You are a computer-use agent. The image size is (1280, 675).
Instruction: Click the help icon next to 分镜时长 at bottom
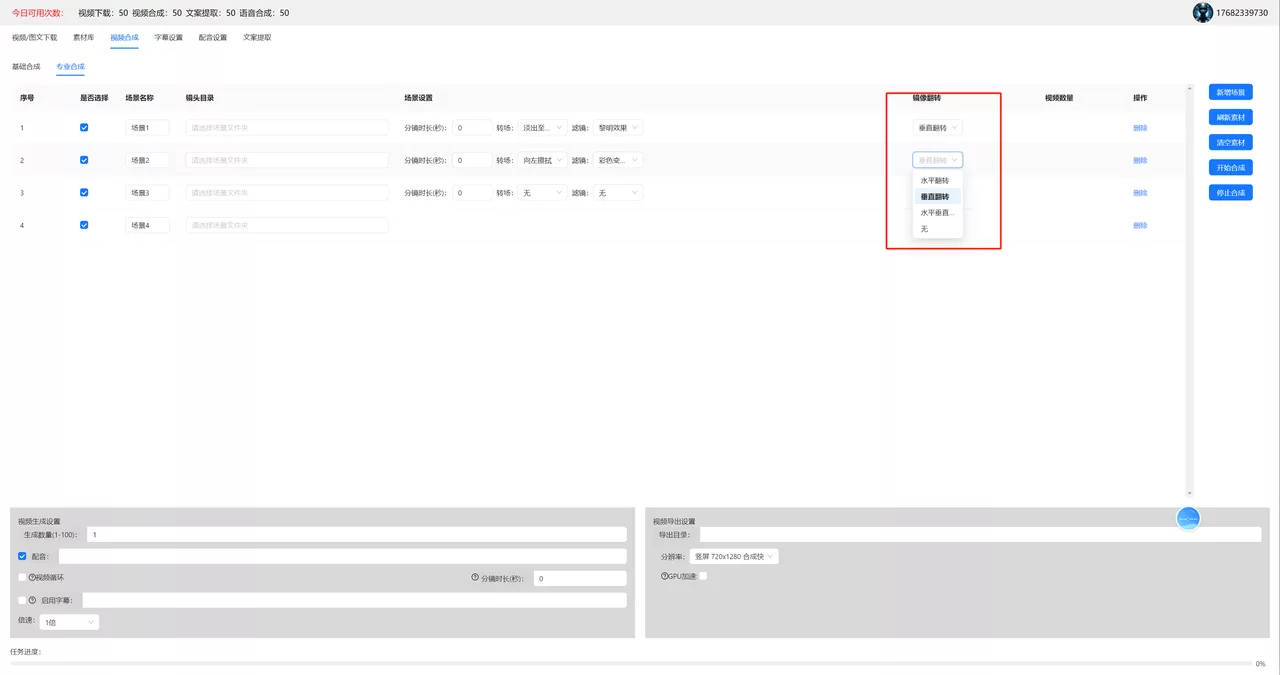click(x=475, y=578)
